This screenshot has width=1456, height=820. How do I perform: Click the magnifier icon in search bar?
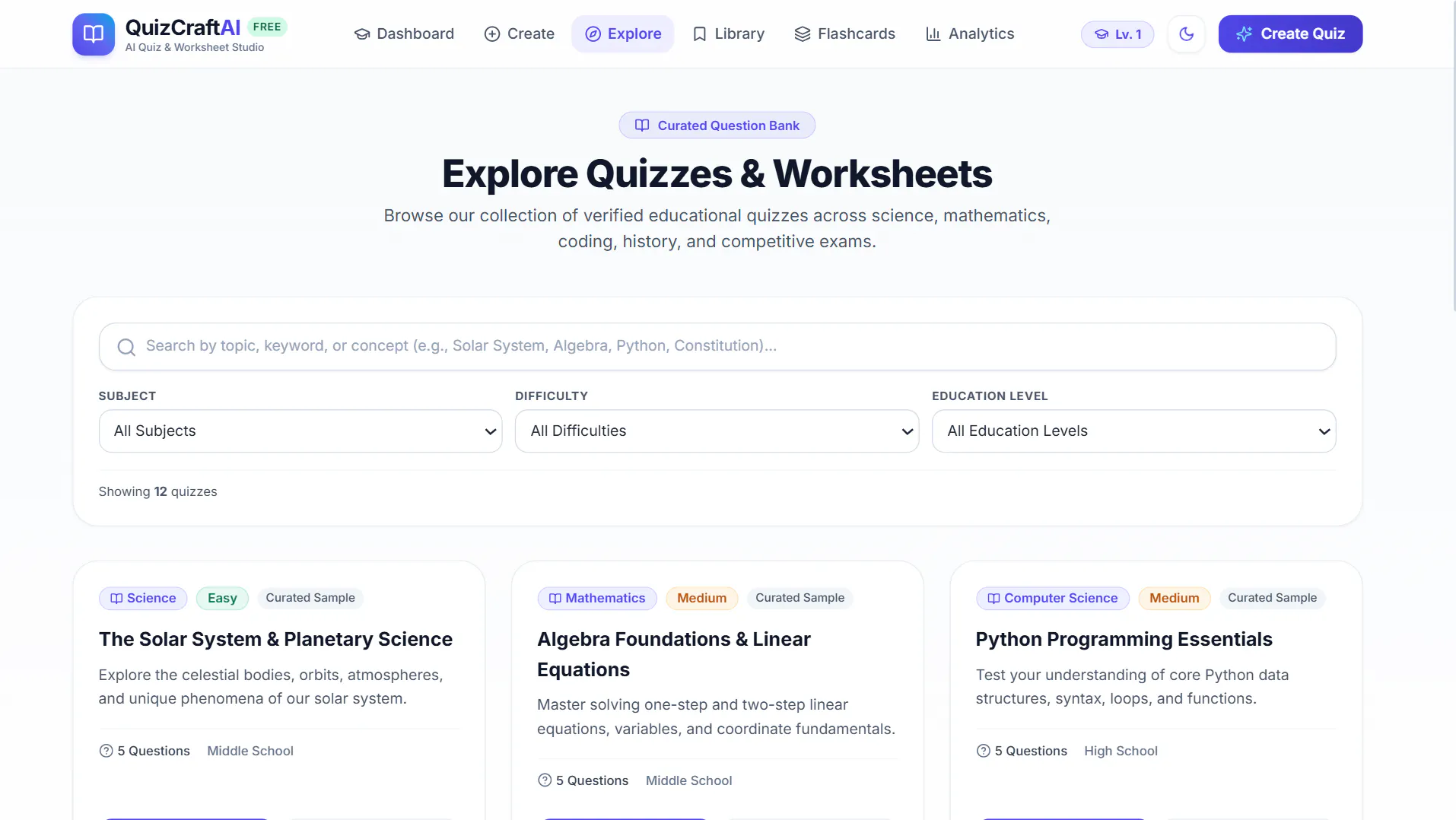[126, 347]
